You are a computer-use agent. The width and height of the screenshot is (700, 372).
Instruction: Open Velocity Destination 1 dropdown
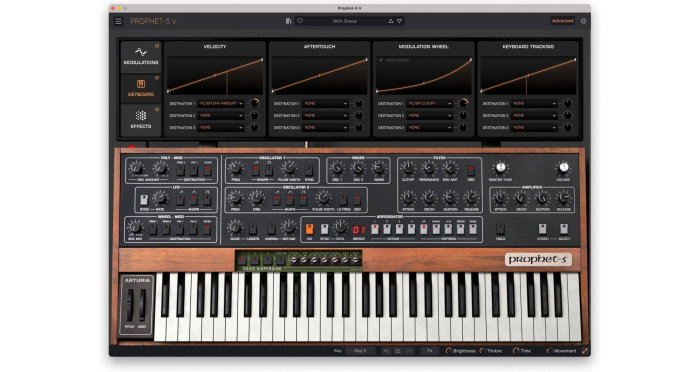coord(221,104)
